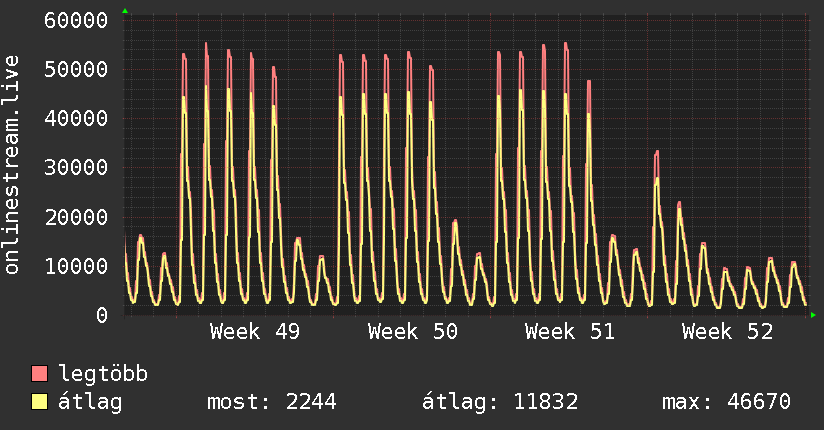Click the 40000 y-axis tick label
The width and height of the screenshot is (824, 430).
click(76, 118)
